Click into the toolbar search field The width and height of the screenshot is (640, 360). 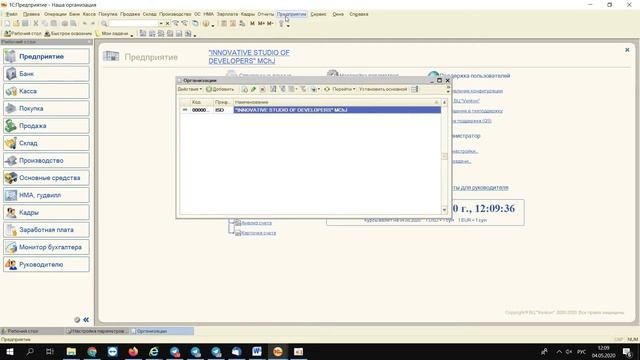[133, 24]
